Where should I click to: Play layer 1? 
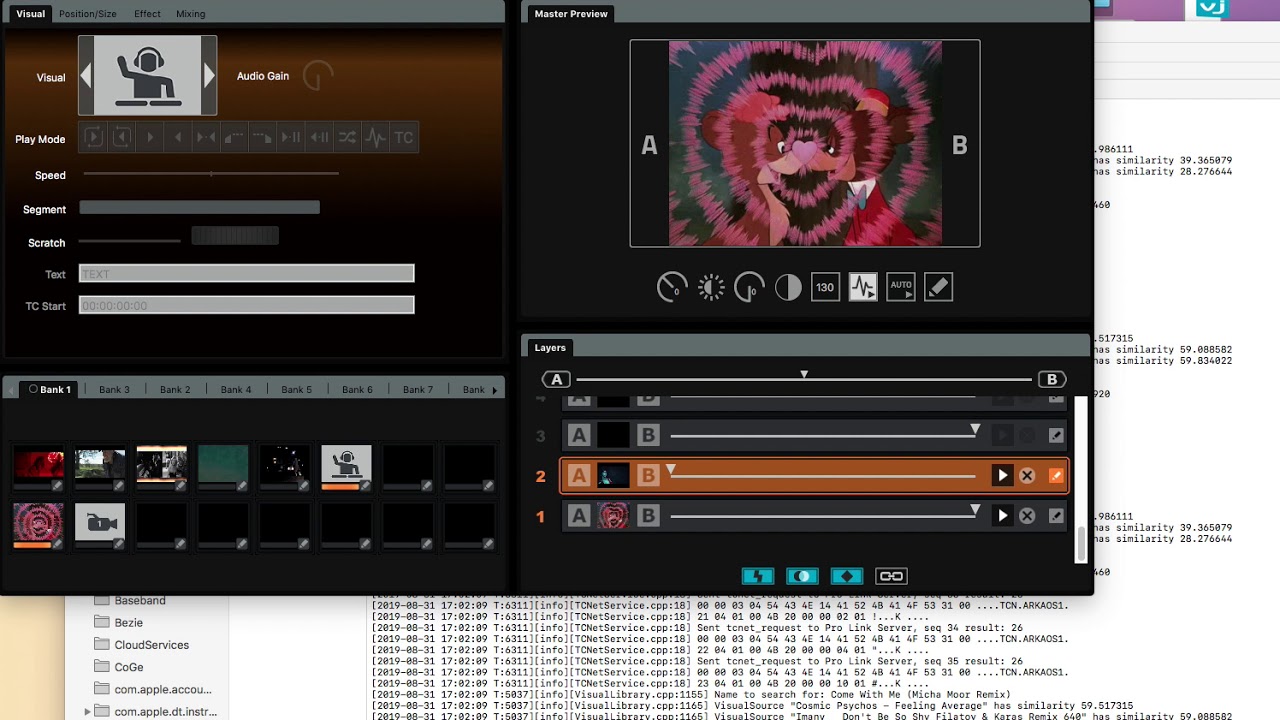(1002, 516)
